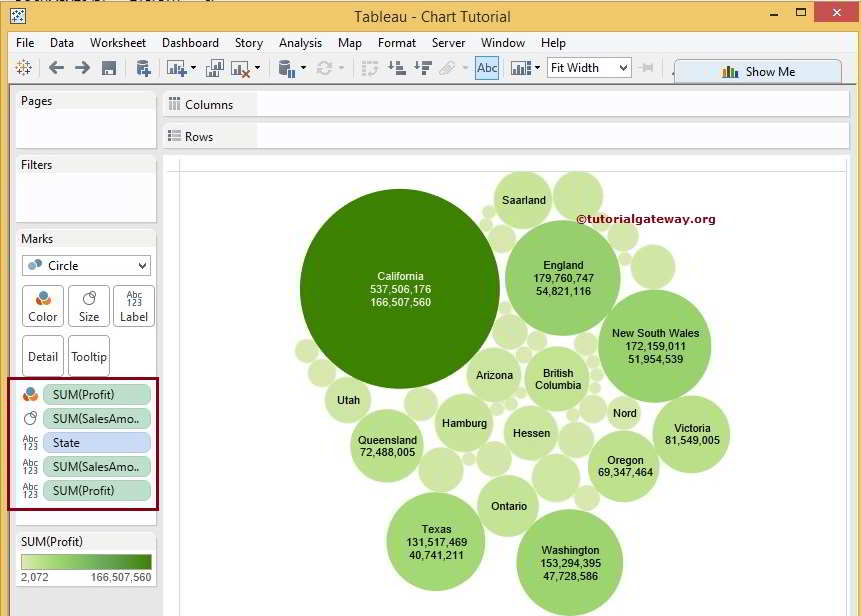The width and height of the screenshot is (861, 616).
Task: Expand the new worksheet icon dropdown arrow
Action: (x=194, y=68)
